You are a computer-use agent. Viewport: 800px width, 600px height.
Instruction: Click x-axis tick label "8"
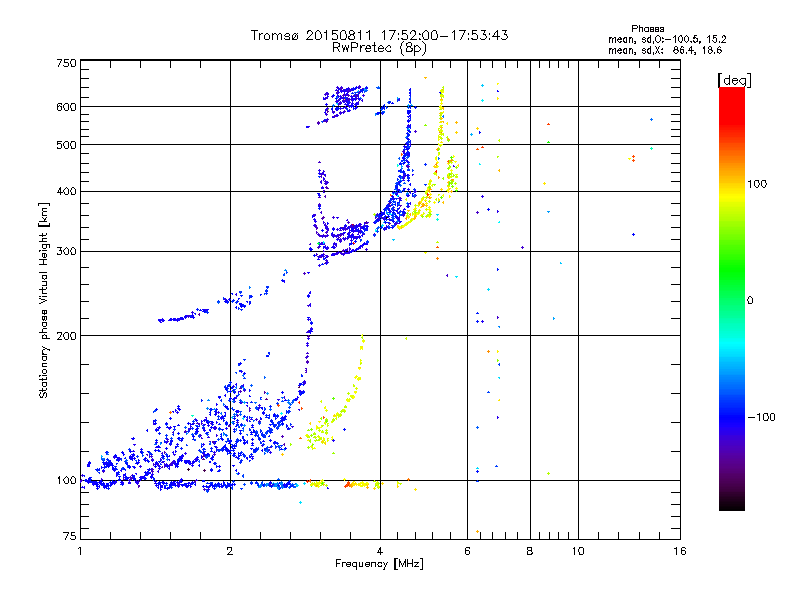(530, 551)
